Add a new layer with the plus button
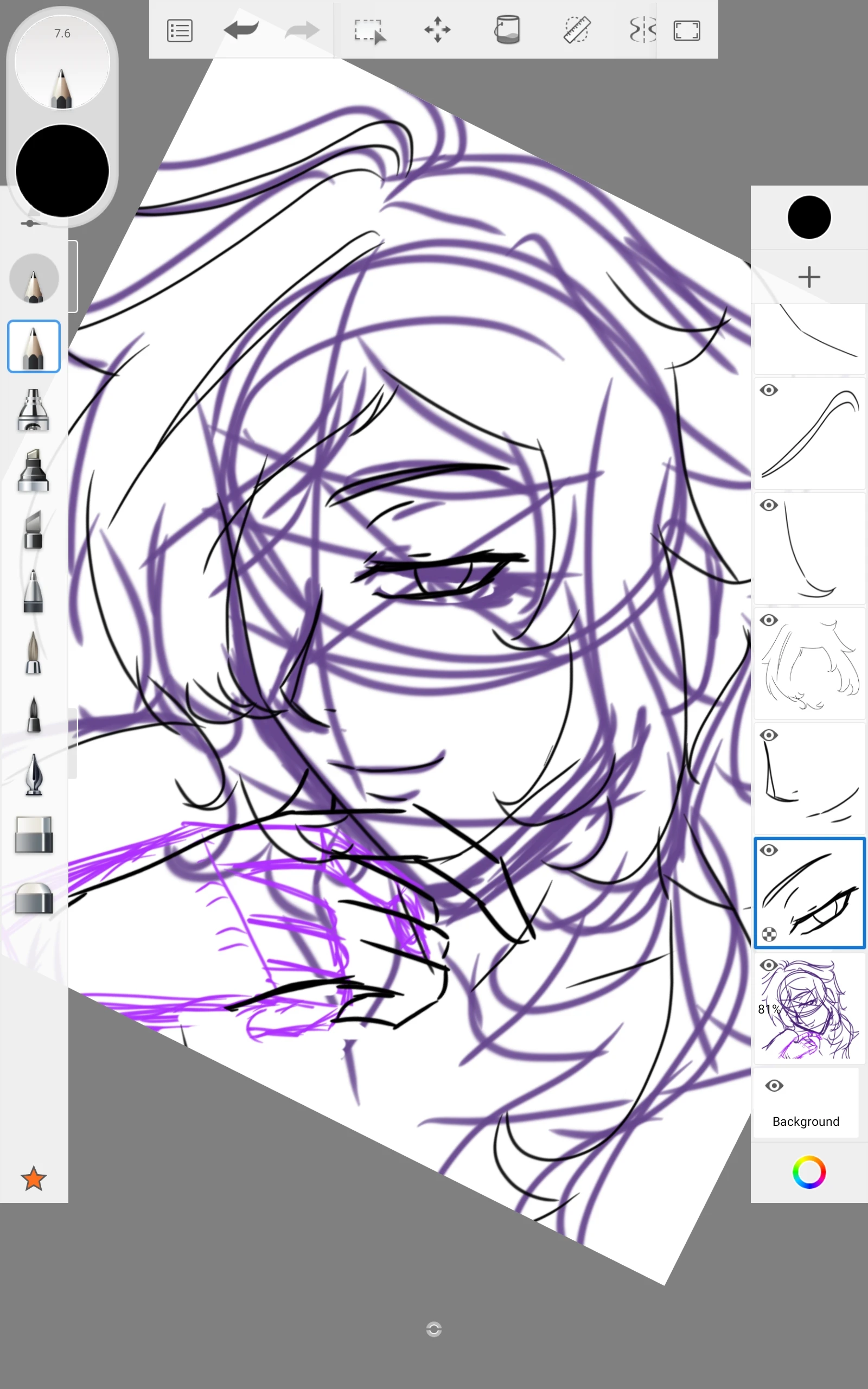868x1389 pixels. (x=809, y=277)
